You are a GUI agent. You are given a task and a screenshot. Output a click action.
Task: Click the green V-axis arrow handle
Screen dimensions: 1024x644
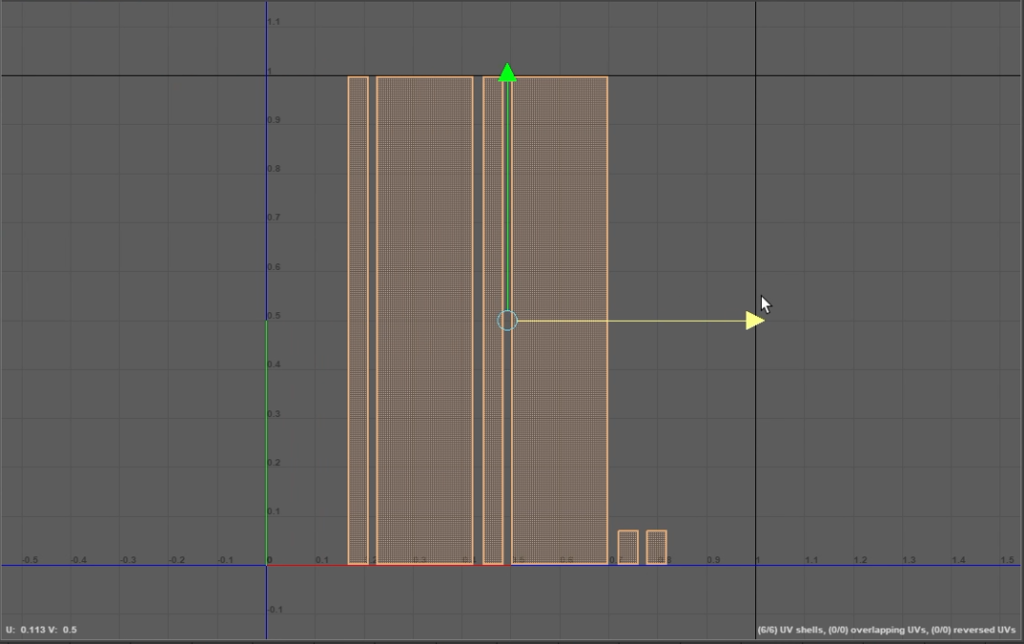(507, 72)
